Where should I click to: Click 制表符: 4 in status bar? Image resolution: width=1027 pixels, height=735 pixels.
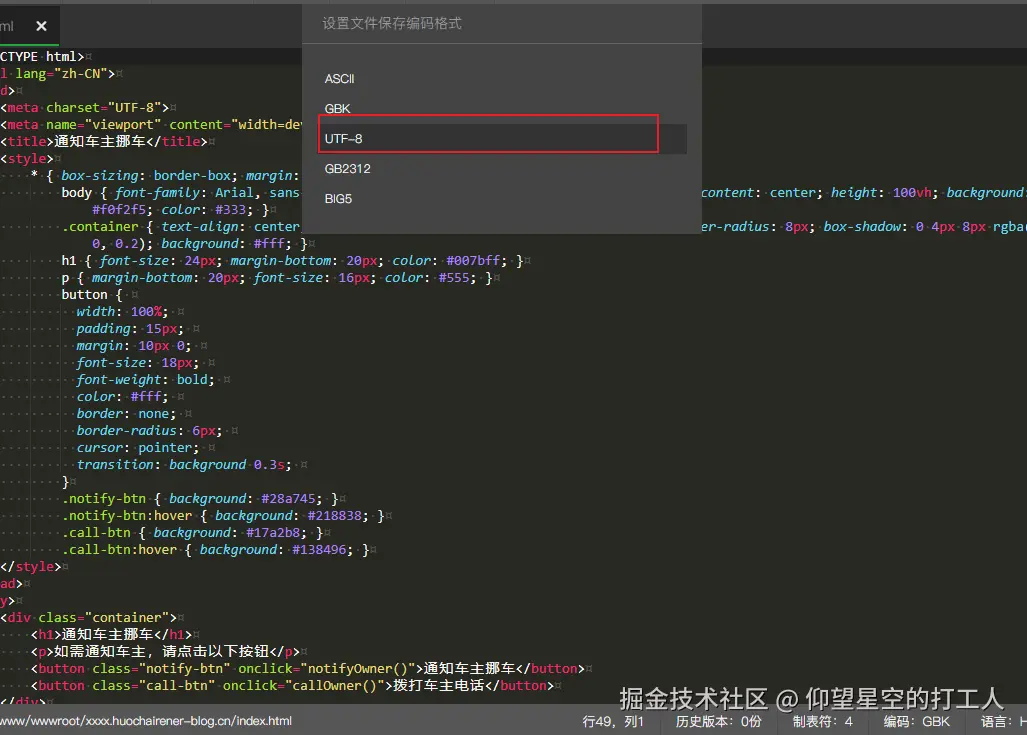[x=823, y=721]
